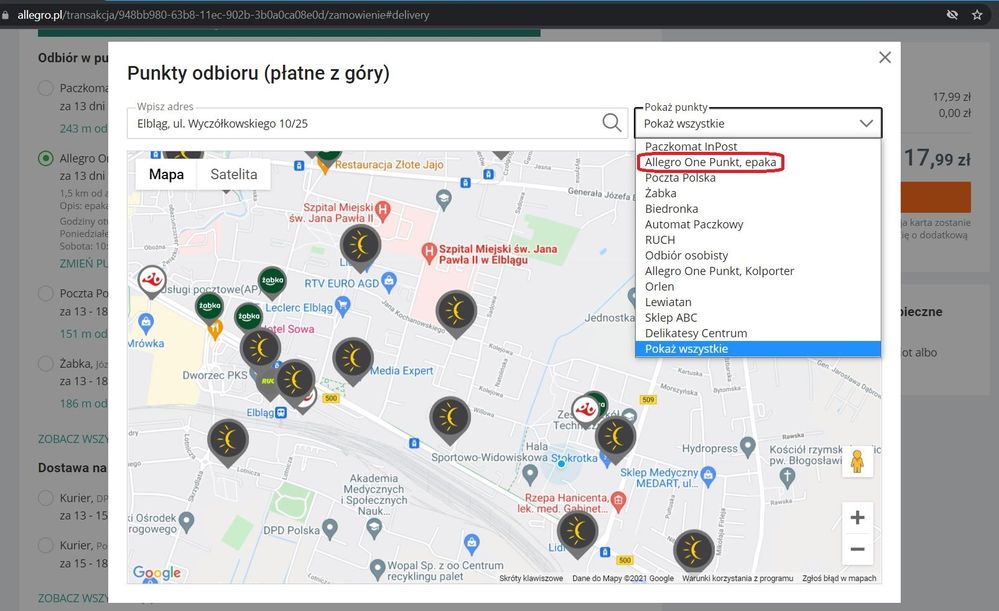Click the ZMIEŃ link under Allegro One
This screenshot has height=611, width=999.
tap(83, 263)
